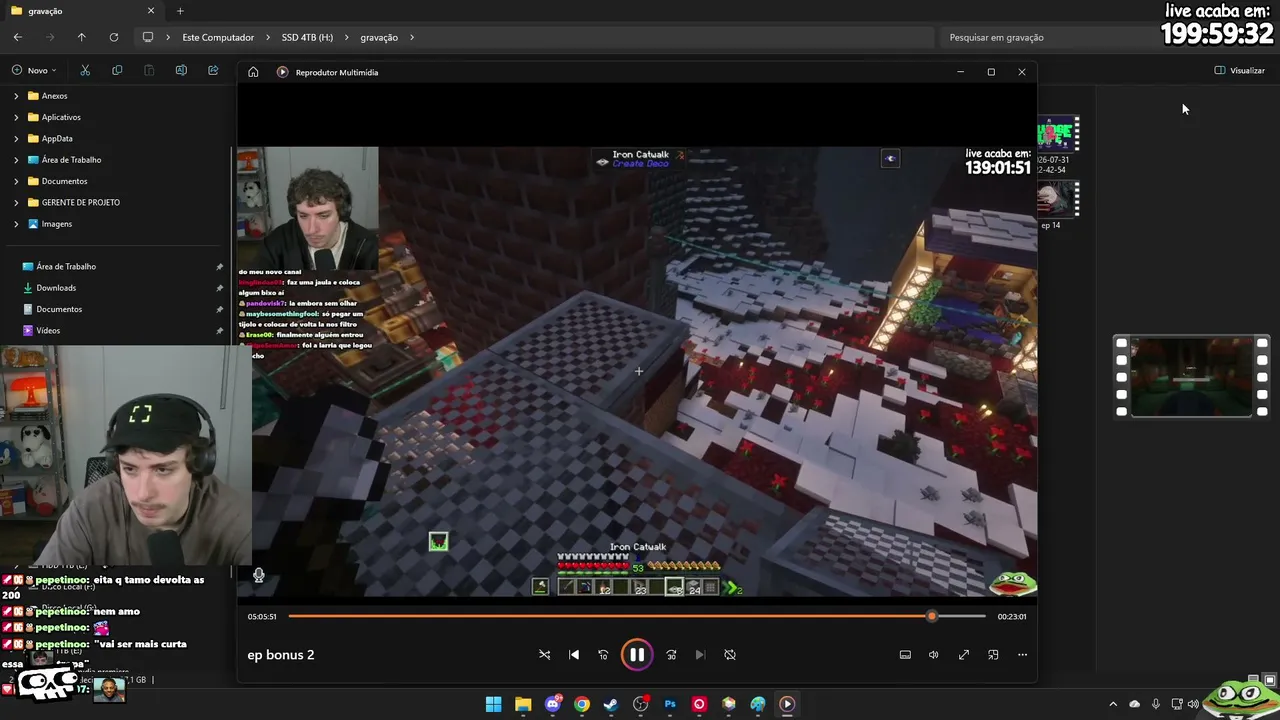Open Discord from the taskbar
Image resolution: width=1280 pixels, height=720 pixels.
pyautogui.click(x=553, y=704)
